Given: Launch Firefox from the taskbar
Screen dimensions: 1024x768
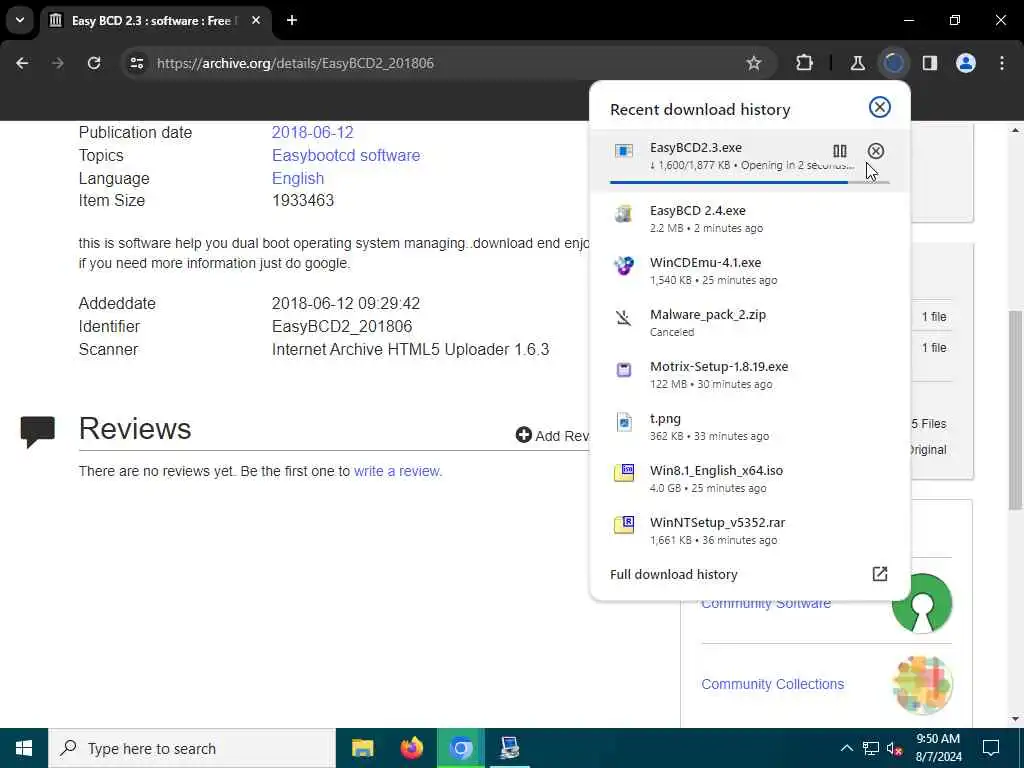Looking at the screenshot, I should click(411, 748).
